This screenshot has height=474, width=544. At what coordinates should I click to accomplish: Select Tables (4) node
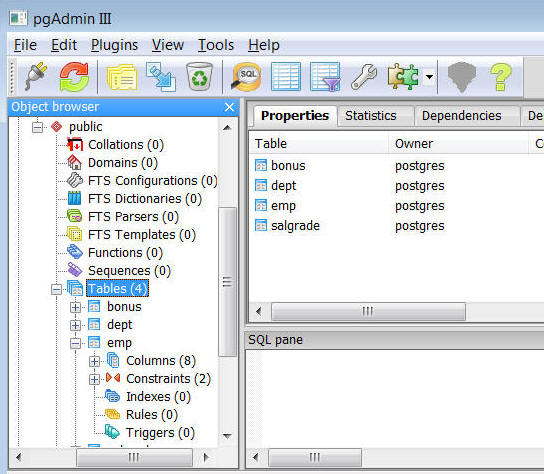[x=117, y=289]
